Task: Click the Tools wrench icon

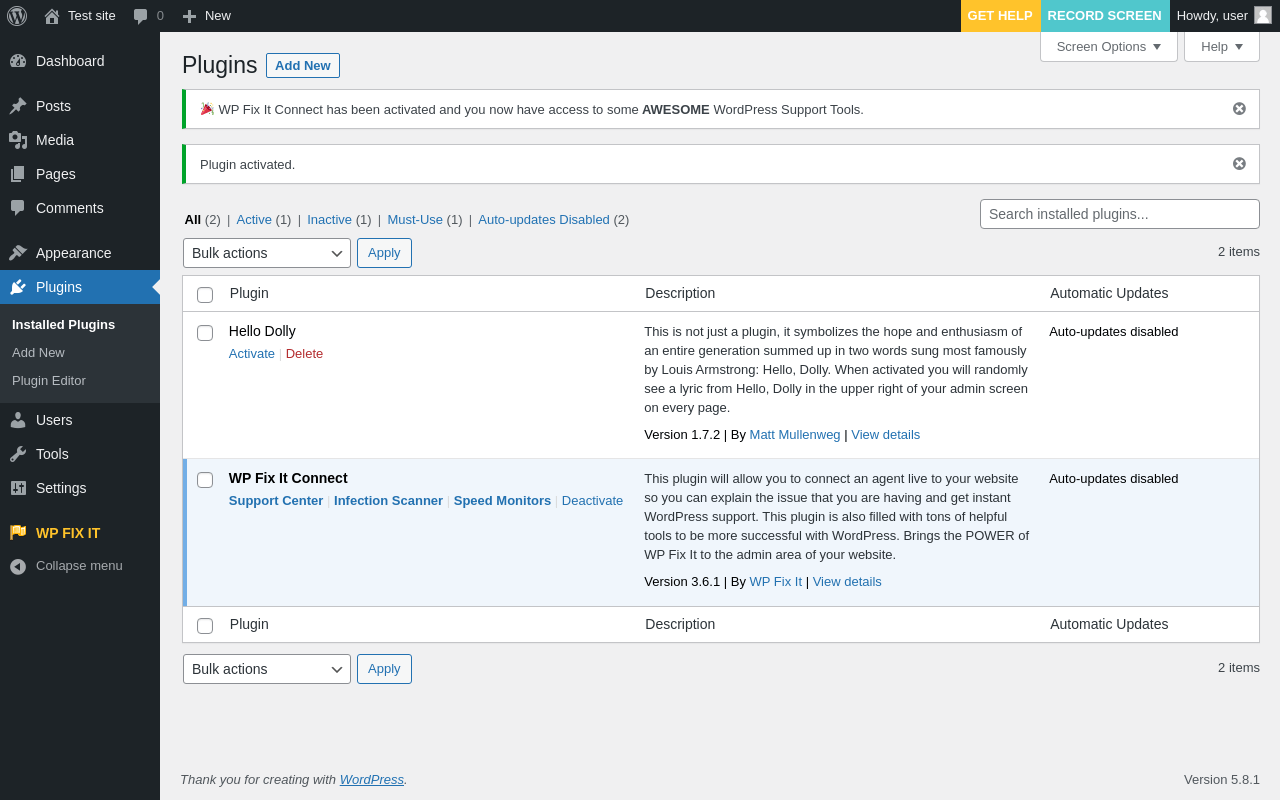Action: (18, 454)
